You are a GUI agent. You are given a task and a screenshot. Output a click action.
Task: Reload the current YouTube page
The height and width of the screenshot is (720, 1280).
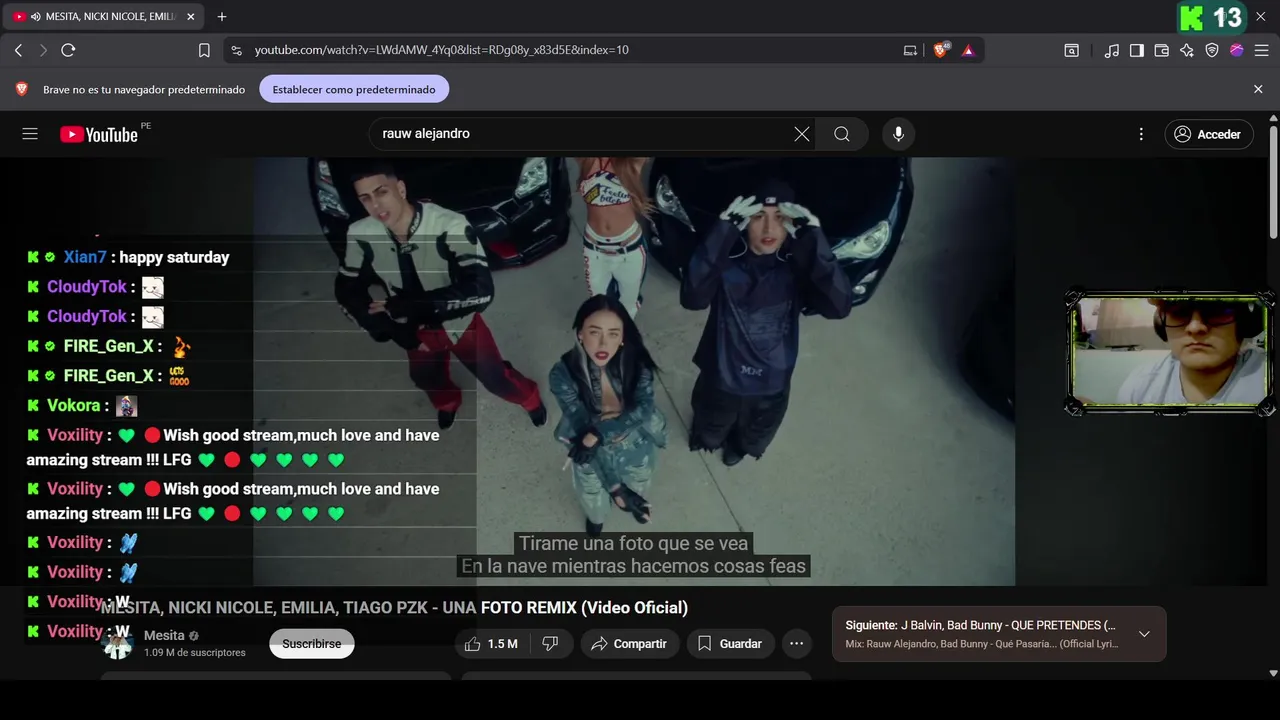[x=68, y=50]
